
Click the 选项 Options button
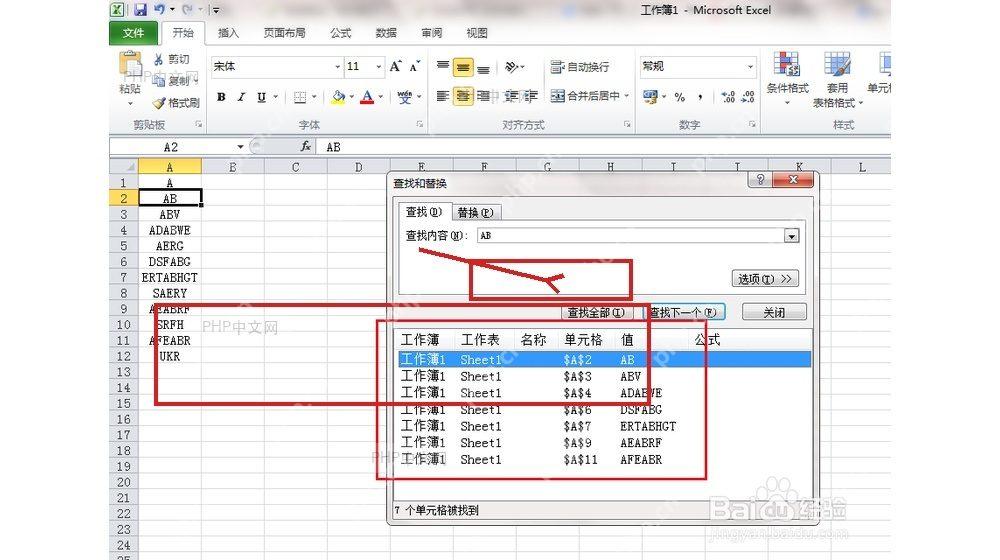click(765, 279)
